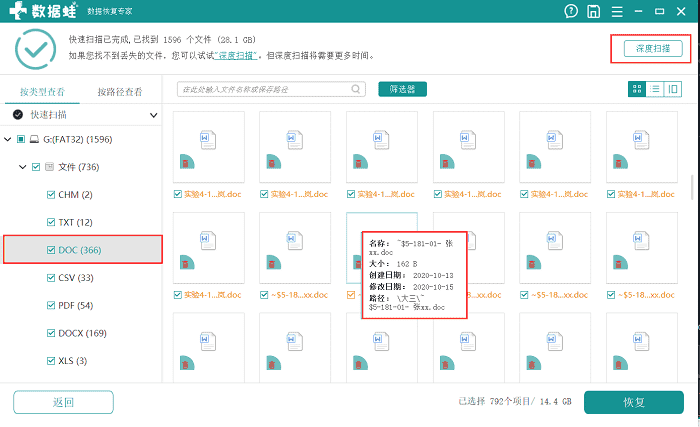
Task: Collapse the 快速扫描 section chevron
Action: pos(154,115)
